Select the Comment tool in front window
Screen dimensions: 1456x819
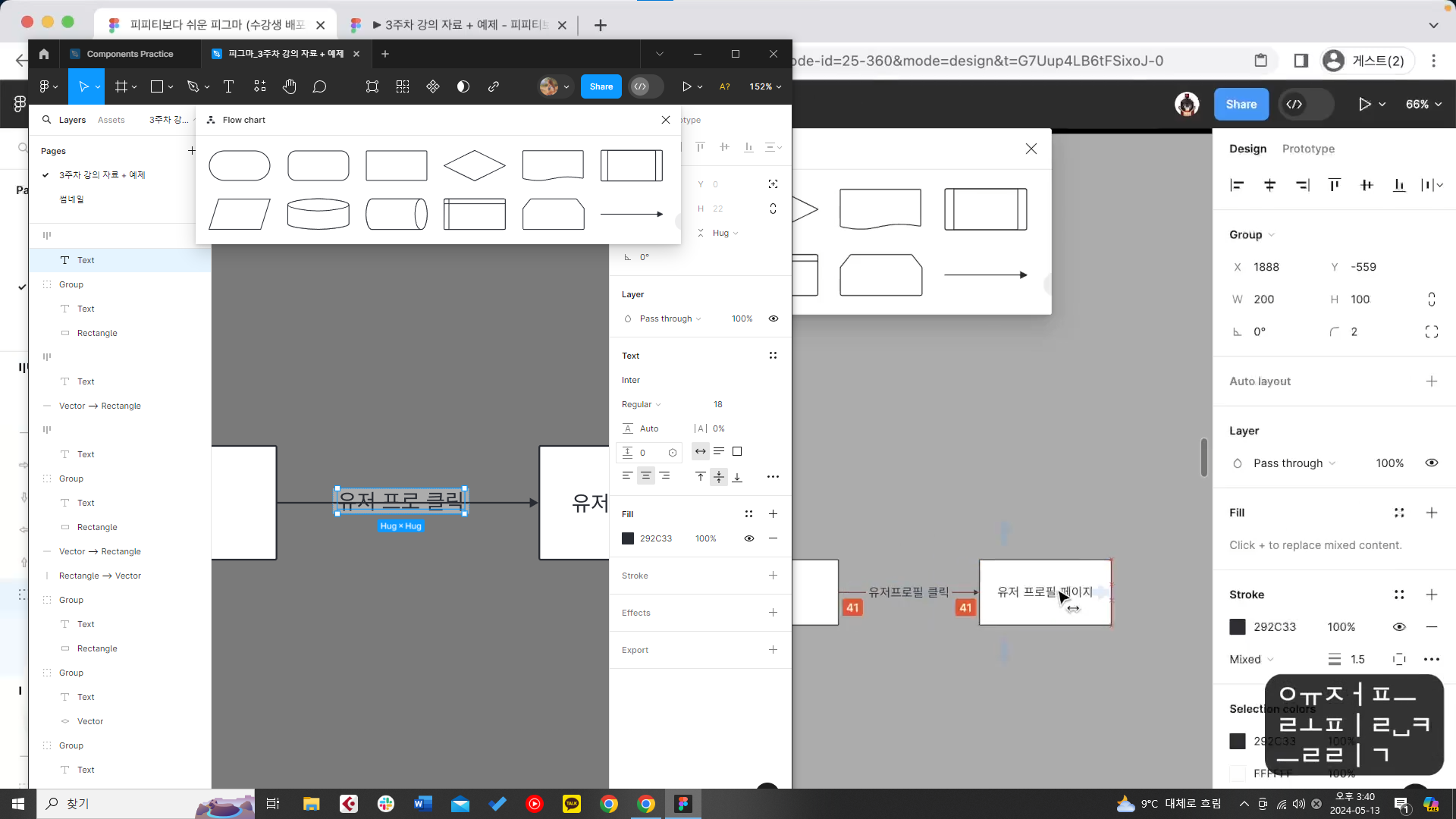[319, 86]
